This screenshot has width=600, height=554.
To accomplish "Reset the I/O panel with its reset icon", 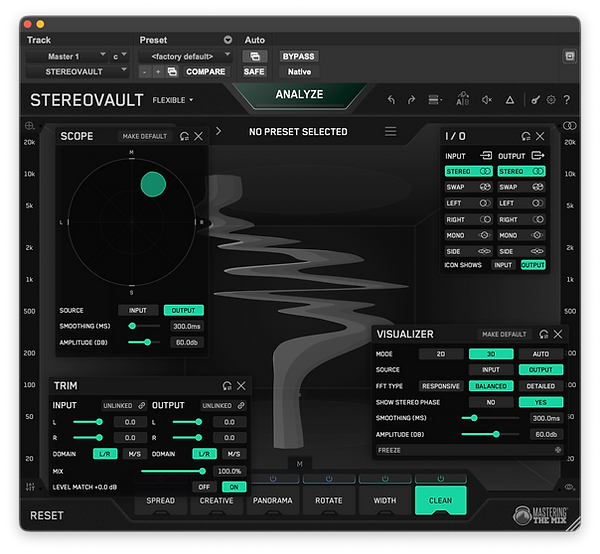I will [526, 136].
